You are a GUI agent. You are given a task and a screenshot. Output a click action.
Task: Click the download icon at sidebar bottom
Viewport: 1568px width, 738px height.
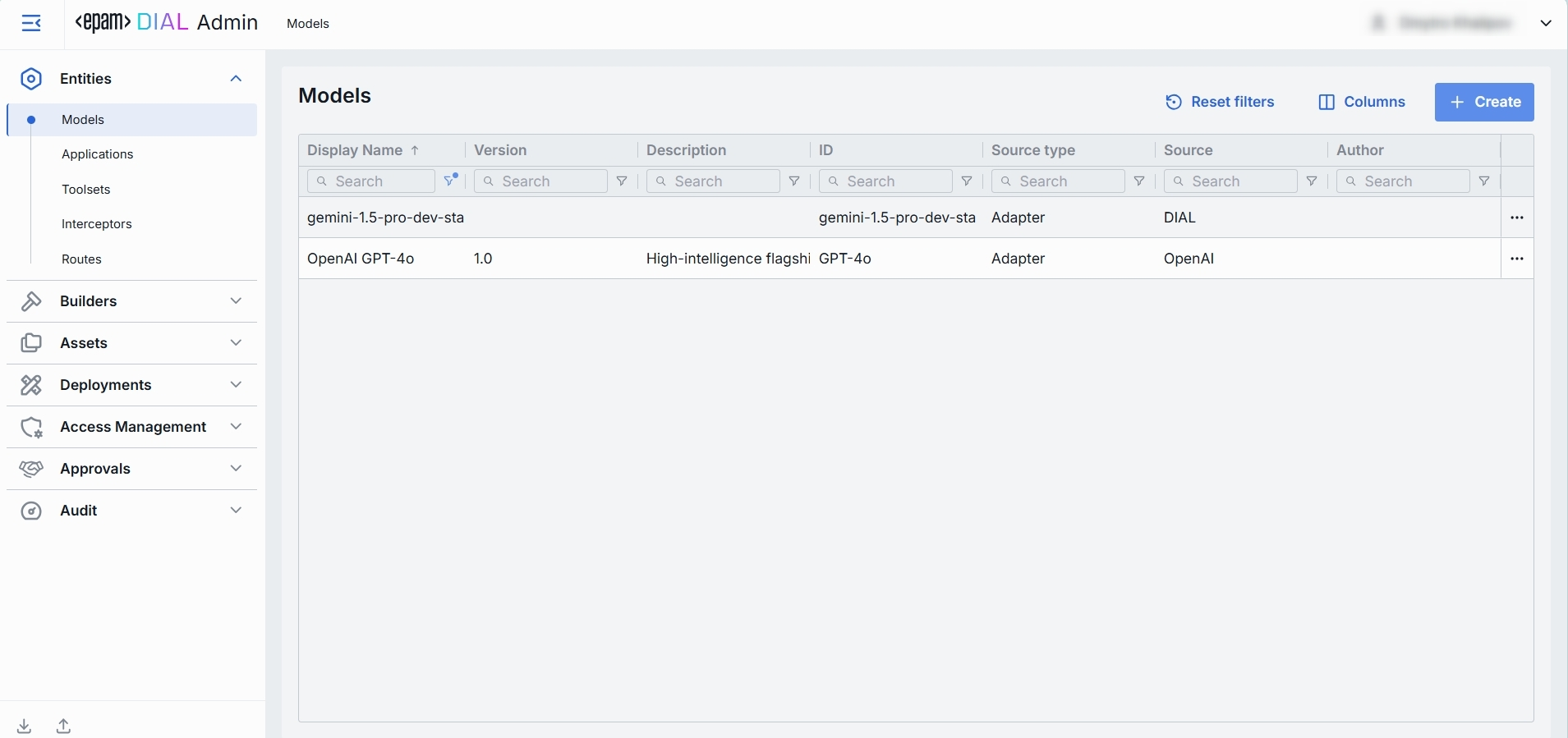click(25, 726)
